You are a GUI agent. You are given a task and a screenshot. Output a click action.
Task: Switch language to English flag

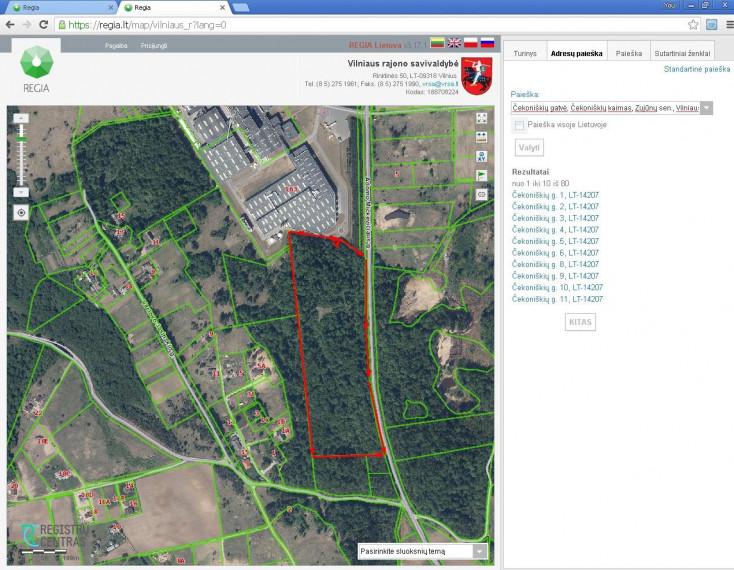[454, 43]
